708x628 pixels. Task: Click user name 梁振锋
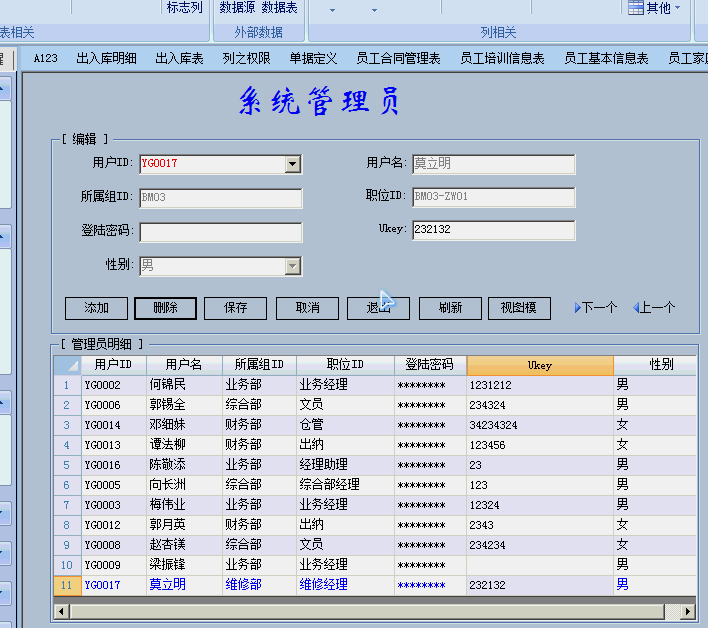[184, 565]
